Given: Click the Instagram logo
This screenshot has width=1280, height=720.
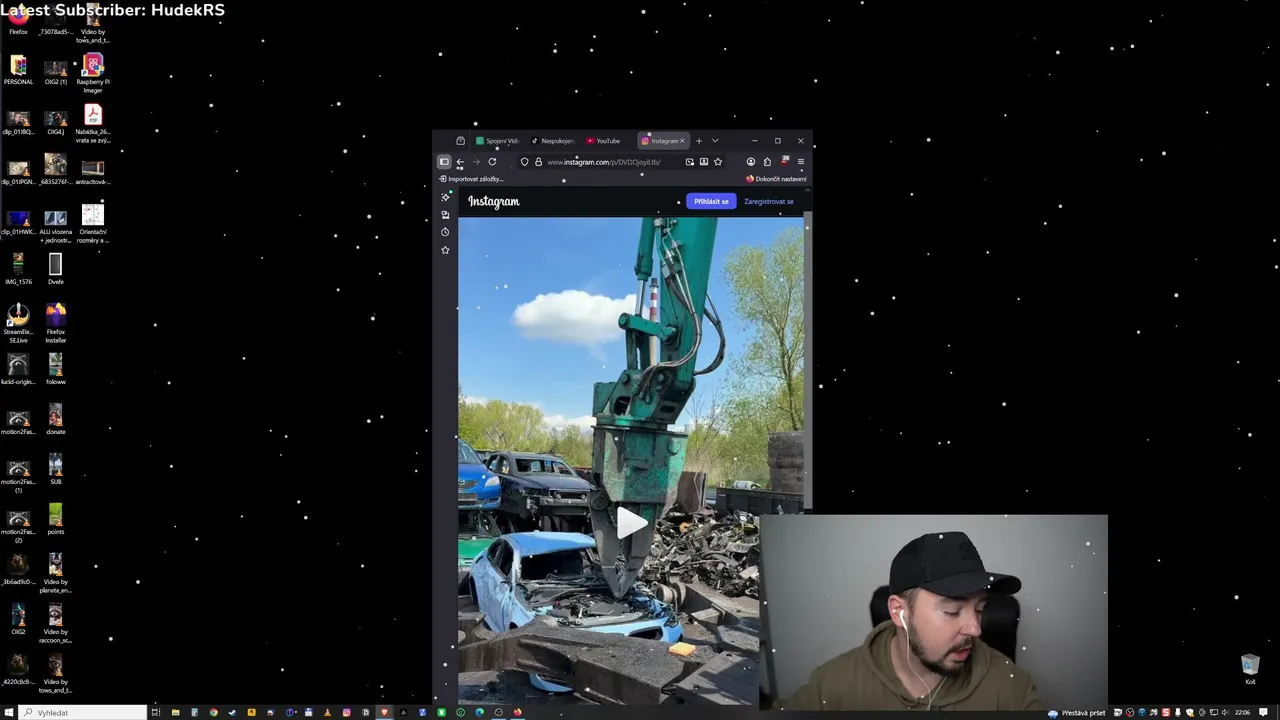Looking at the screenshot, I should tap(494, 201).
